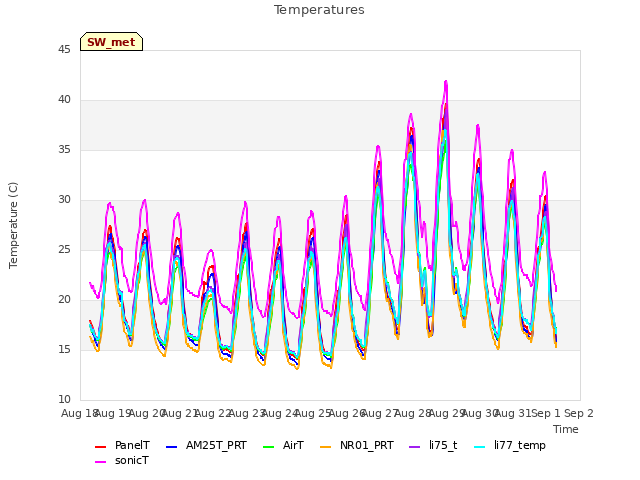Click the magenta sonicT legend color marker
The width and height of the screenshot is (640, 480).
click(x=100, y=462)
